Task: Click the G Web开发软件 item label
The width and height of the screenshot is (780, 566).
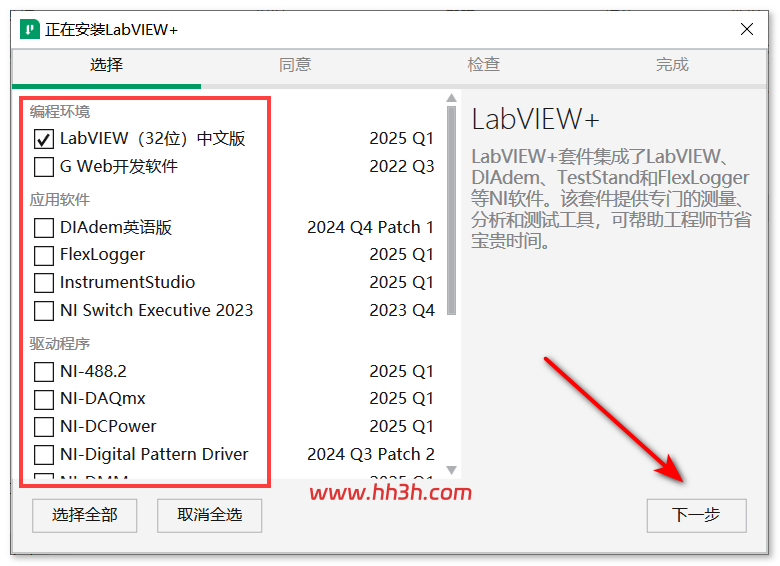Action: [x=119, y=167]
